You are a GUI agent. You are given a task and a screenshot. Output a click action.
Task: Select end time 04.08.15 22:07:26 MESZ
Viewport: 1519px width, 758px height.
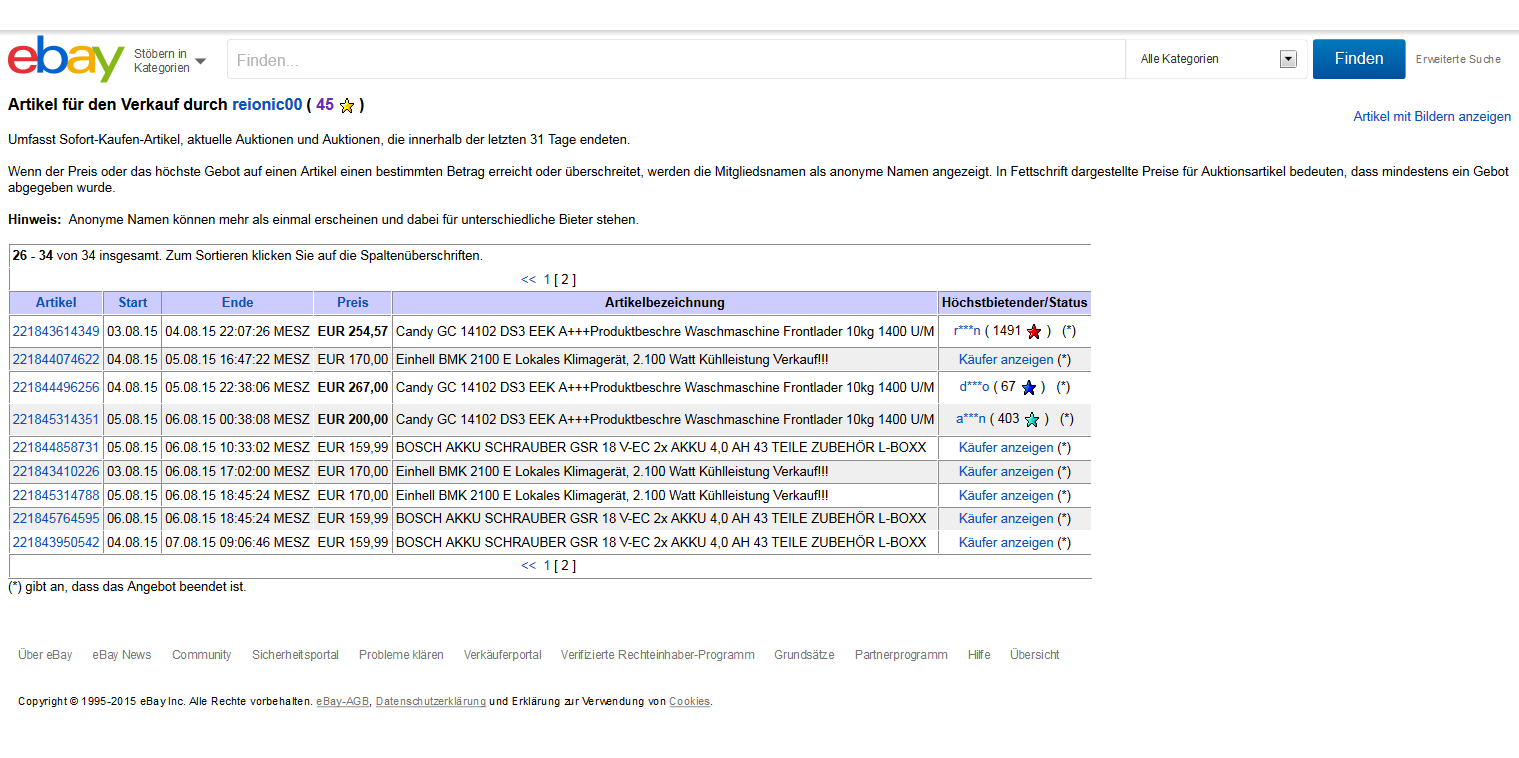point(237,331)
